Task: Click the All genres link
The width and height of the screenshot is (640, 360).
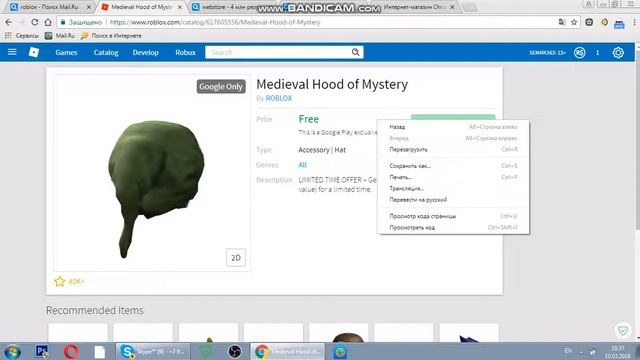Action: 302,165
